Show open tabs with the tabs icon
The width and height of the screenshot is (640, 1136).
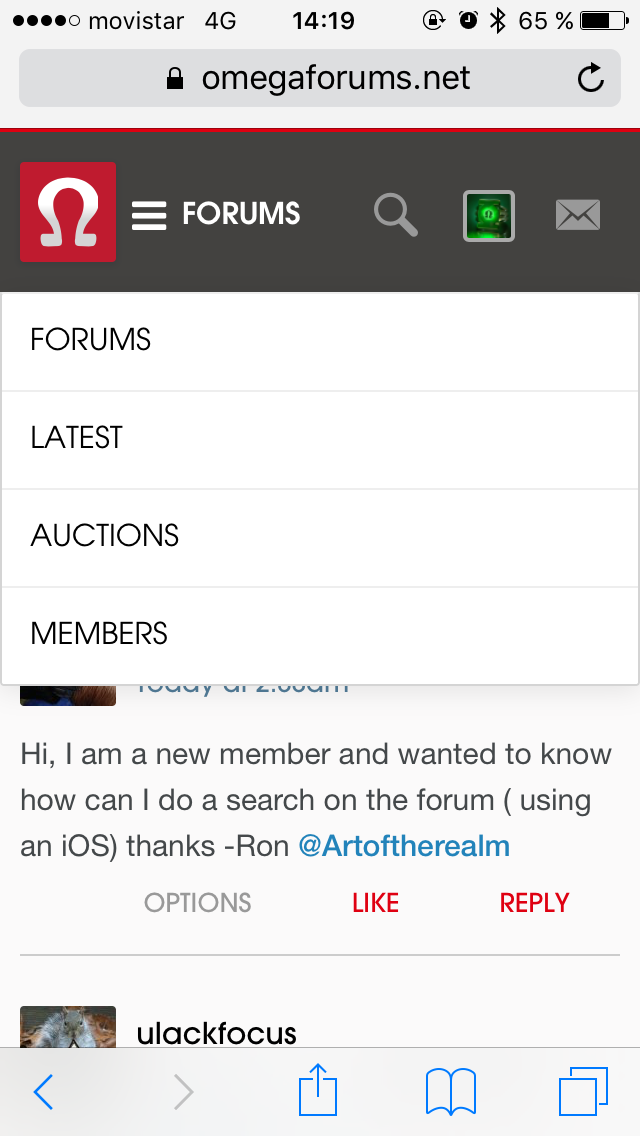(583, 1091)
